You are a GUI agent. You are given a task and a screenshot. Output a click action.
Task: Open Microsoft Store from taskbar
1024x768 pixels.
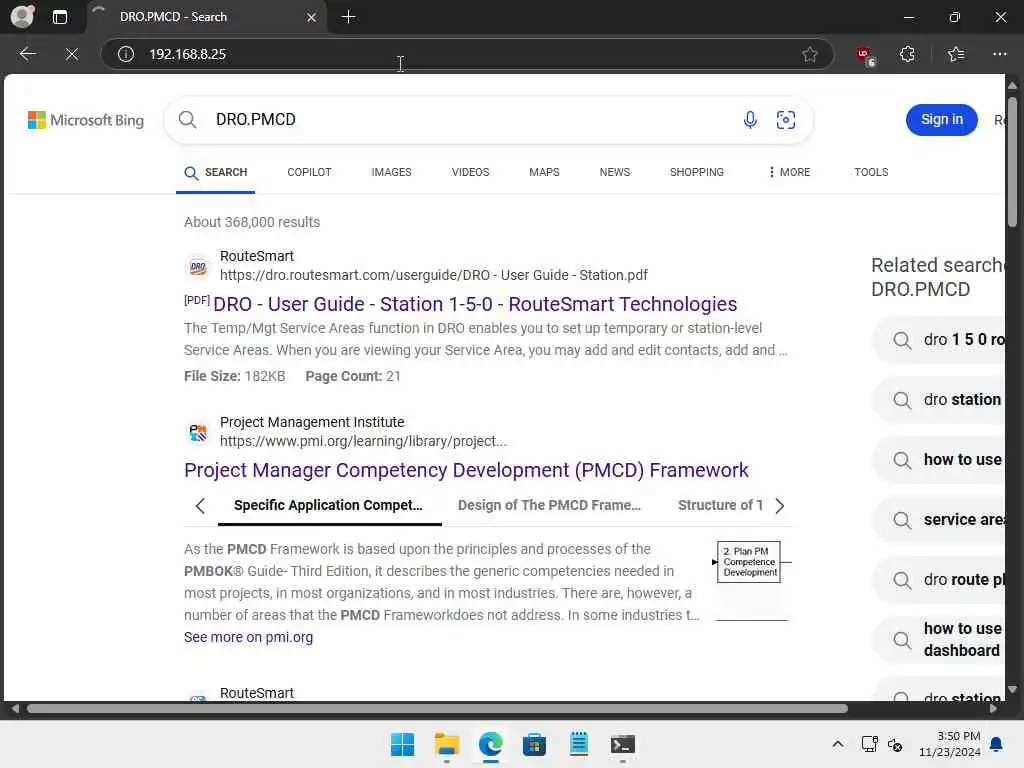coord(534,744)
